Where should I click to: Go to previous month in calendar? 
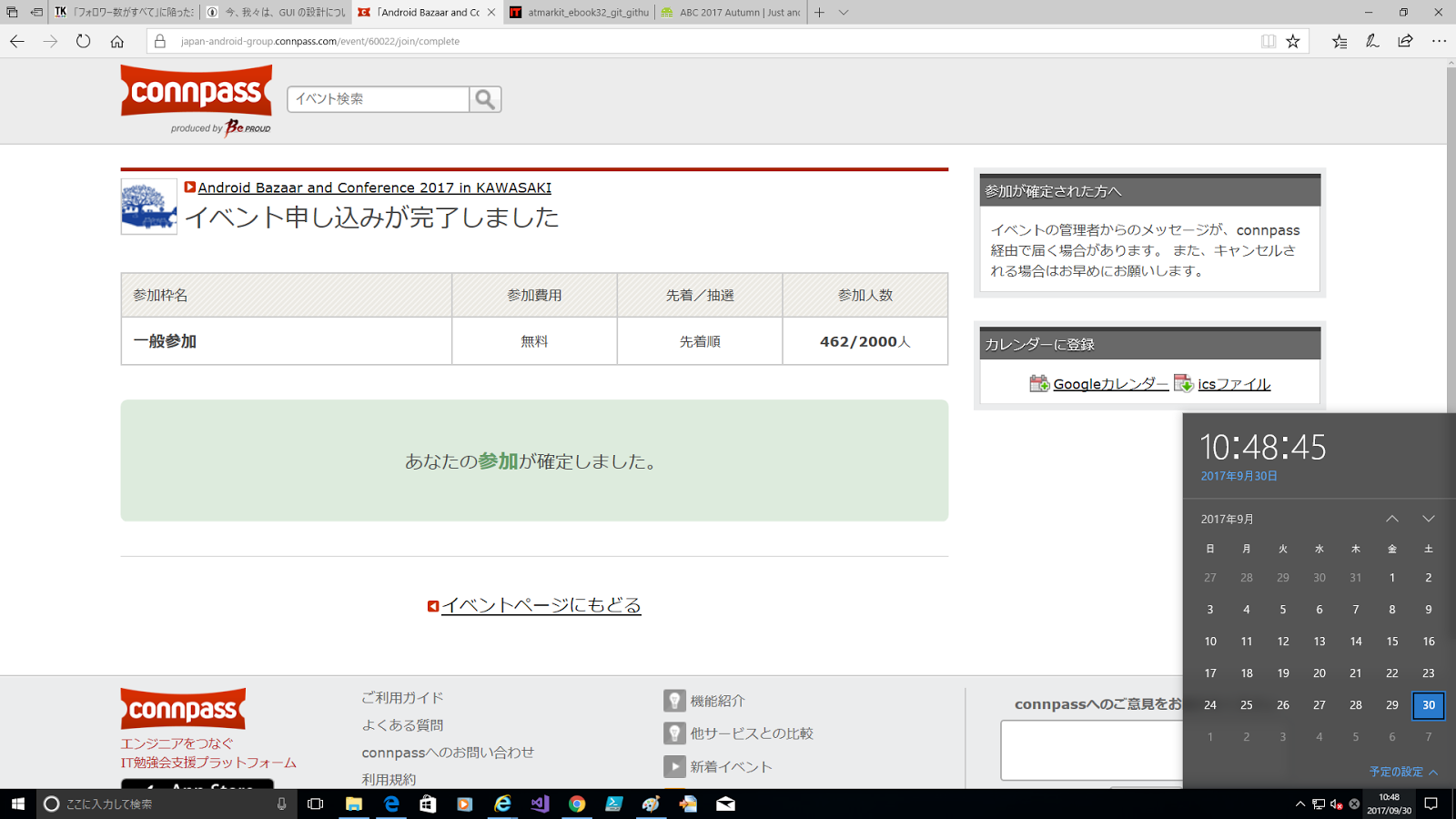[x=1392, y=519]
